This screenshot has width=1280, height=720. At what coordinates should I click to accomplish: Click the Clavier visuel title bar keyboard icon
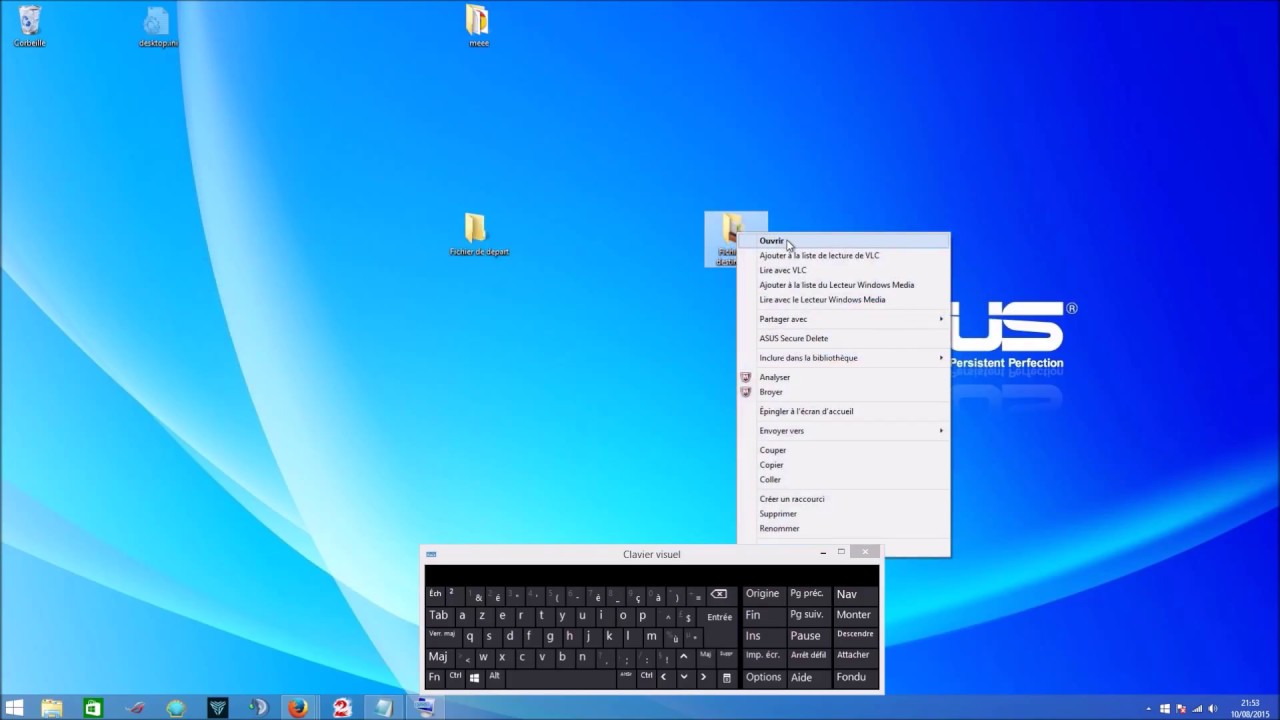click(x=431, y=554)
